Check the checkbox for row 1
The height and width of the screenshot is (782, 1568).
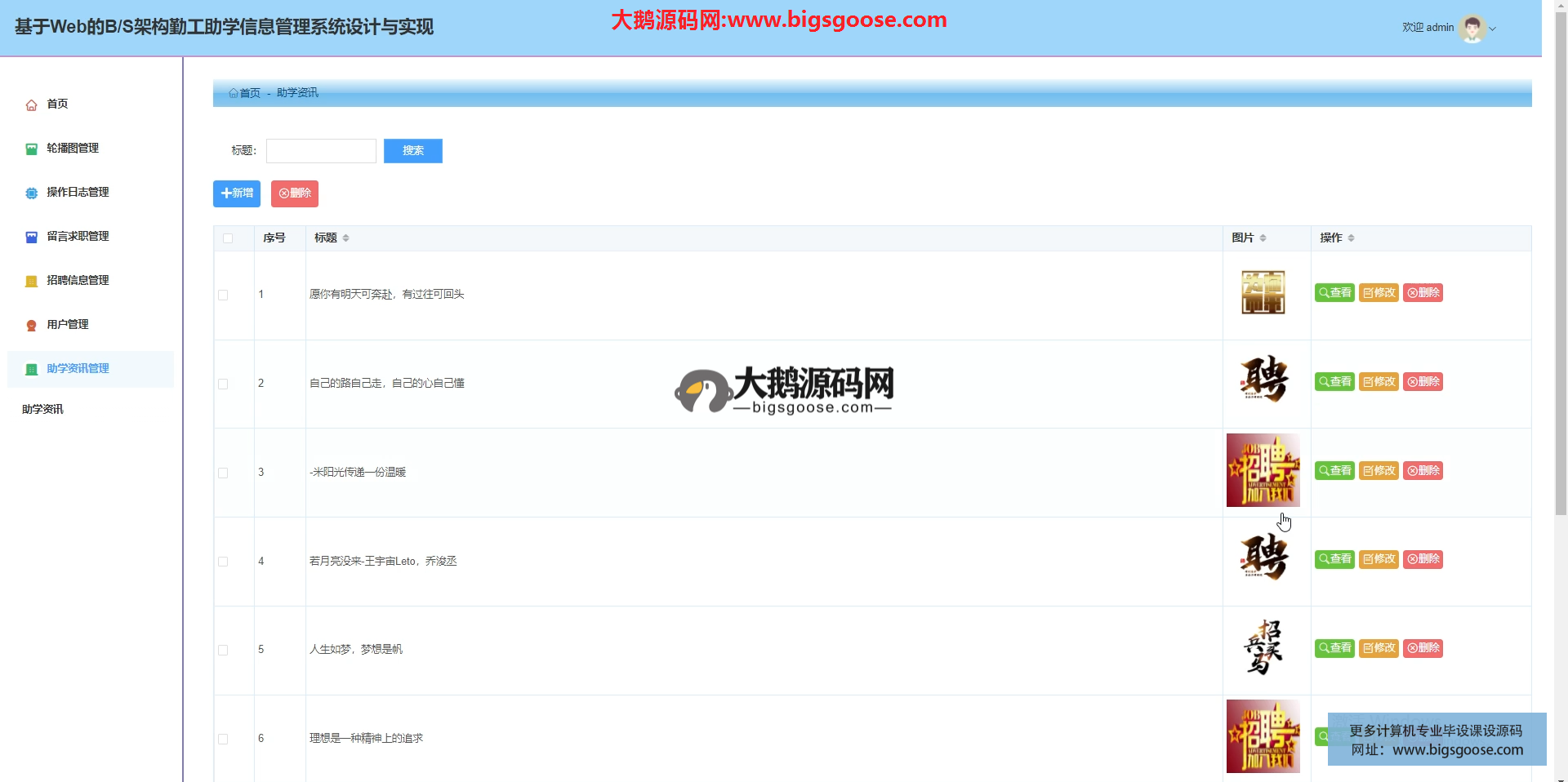coord(223,295)
